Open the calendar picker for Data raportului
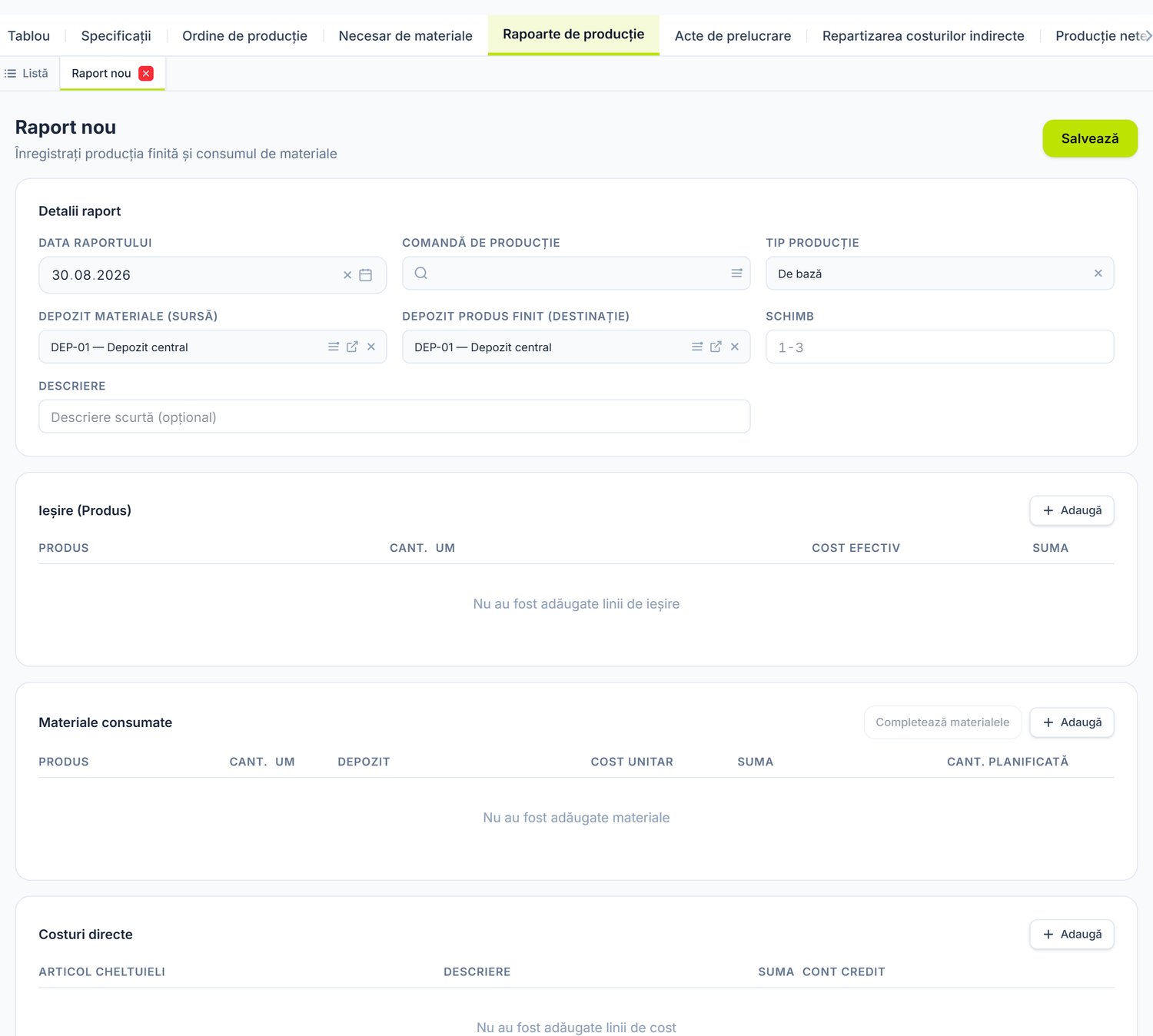 pyautogui.click(x=366, y=275)
